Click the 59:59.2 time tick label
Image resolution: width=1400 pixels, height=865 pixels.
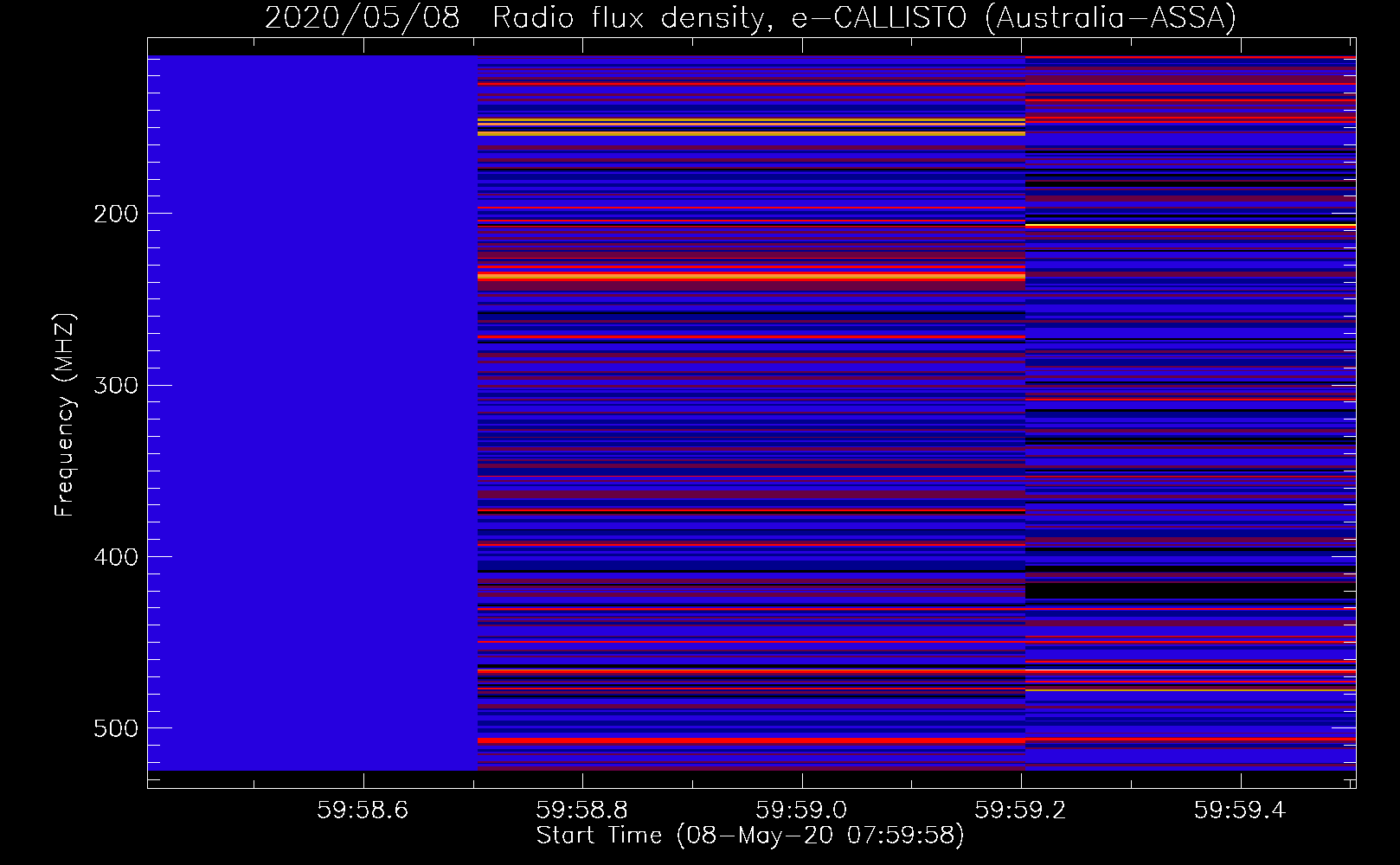pyautogui.click(x=1021, y=810)
